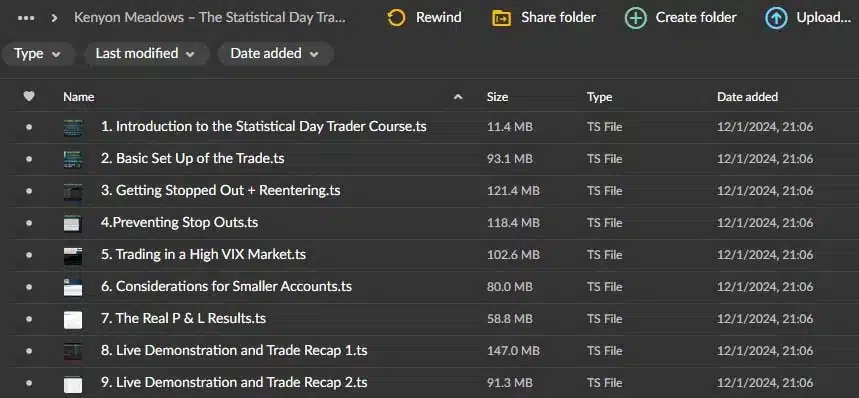
Task: Open the Last modified filter dropdown
Action: pyautogui.click(x=146, y=54)
